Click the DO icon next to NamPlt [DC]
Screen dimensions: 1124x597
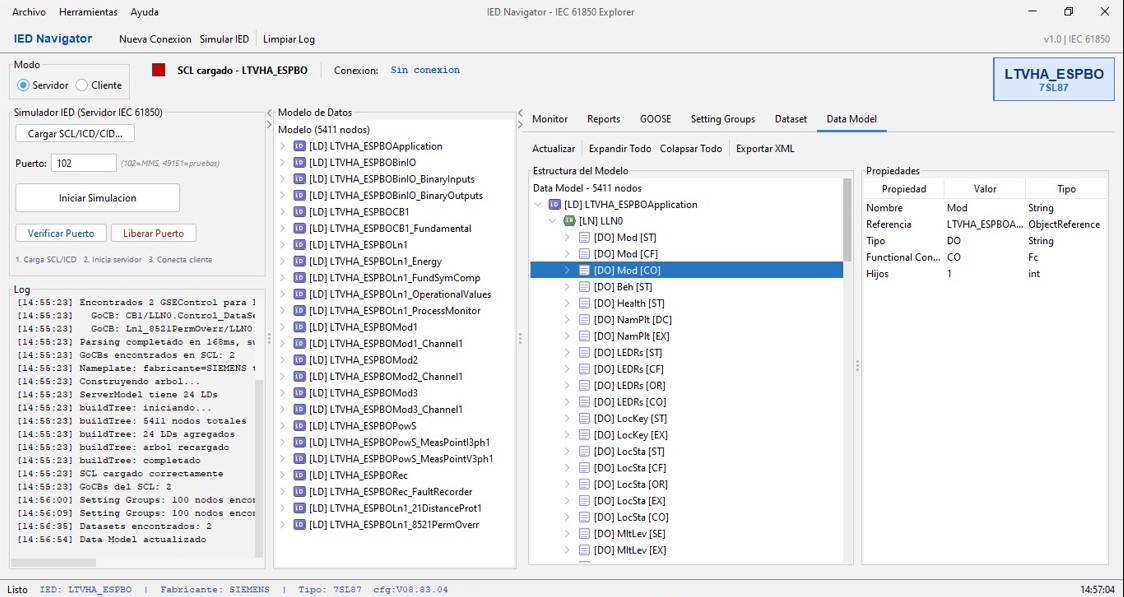pyautogui.click(x=584, y=320)
